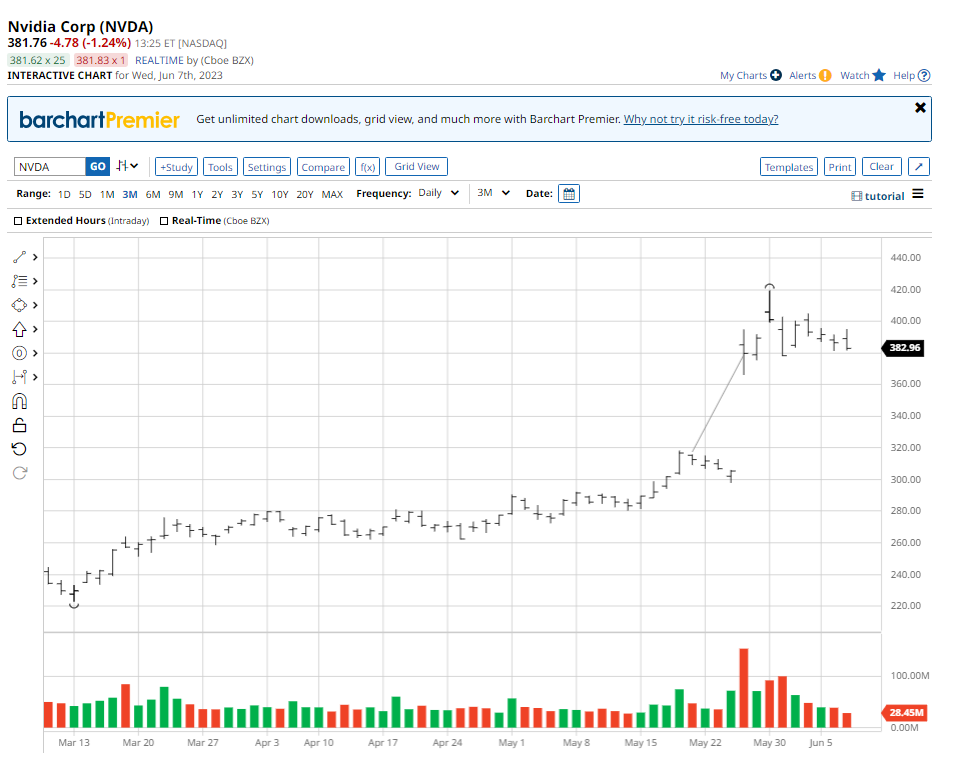Click the undo arrow icon
The height and width of the screenshot is (772, 964).
[19, 449]
